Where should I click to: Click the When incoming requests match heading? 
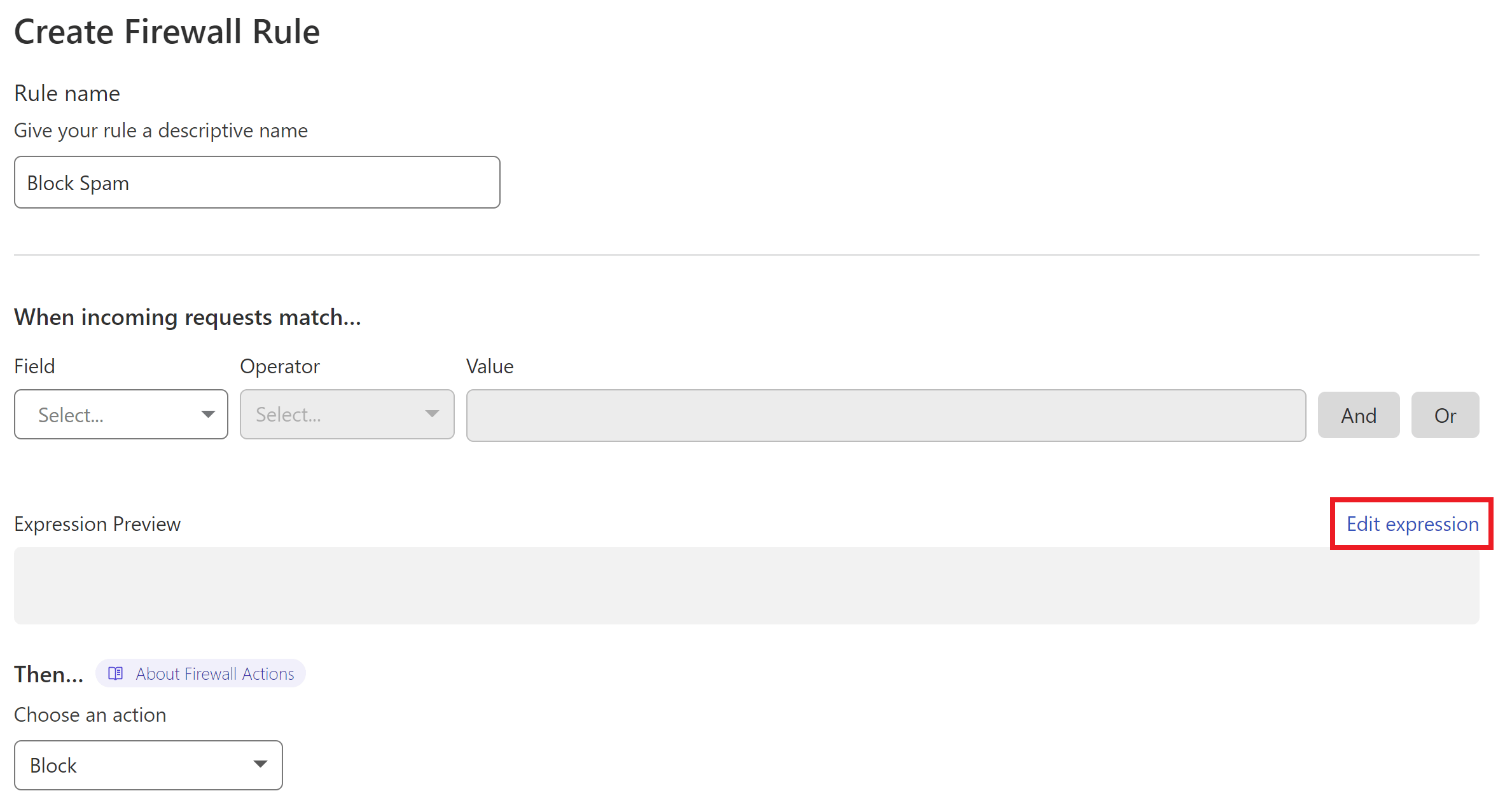click(188, 317)
